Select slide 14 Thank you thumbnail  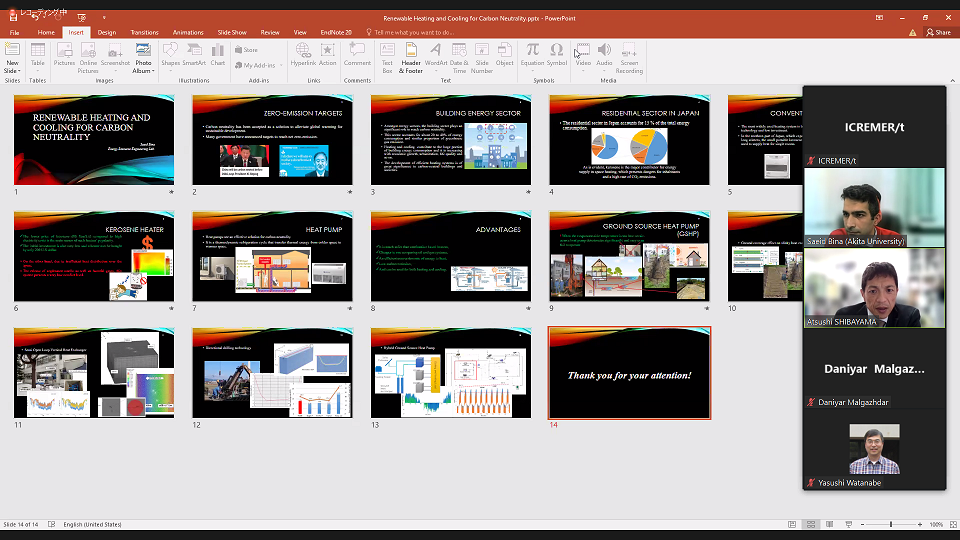point(629,373)
